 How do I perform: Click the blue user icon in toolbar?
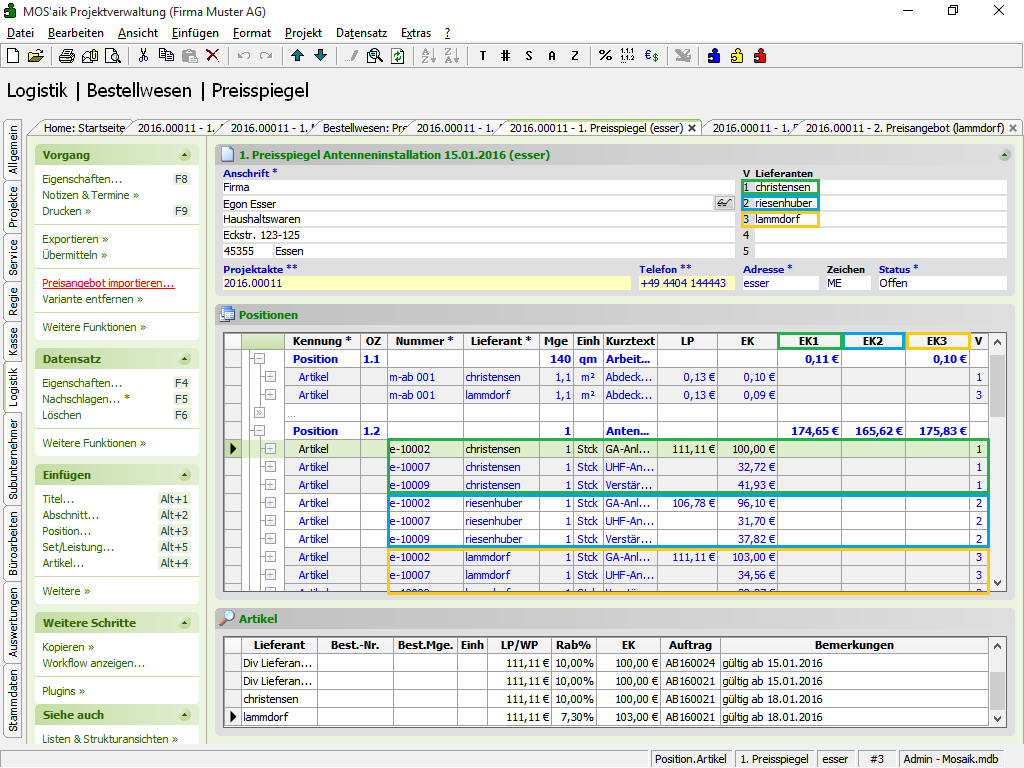click(x=714, y=56)
